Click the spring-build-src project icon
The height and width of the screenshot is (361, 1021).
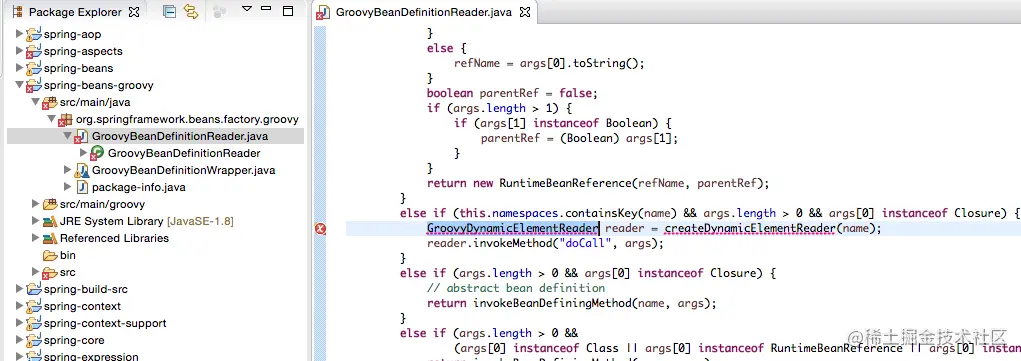tap(34, 290)
